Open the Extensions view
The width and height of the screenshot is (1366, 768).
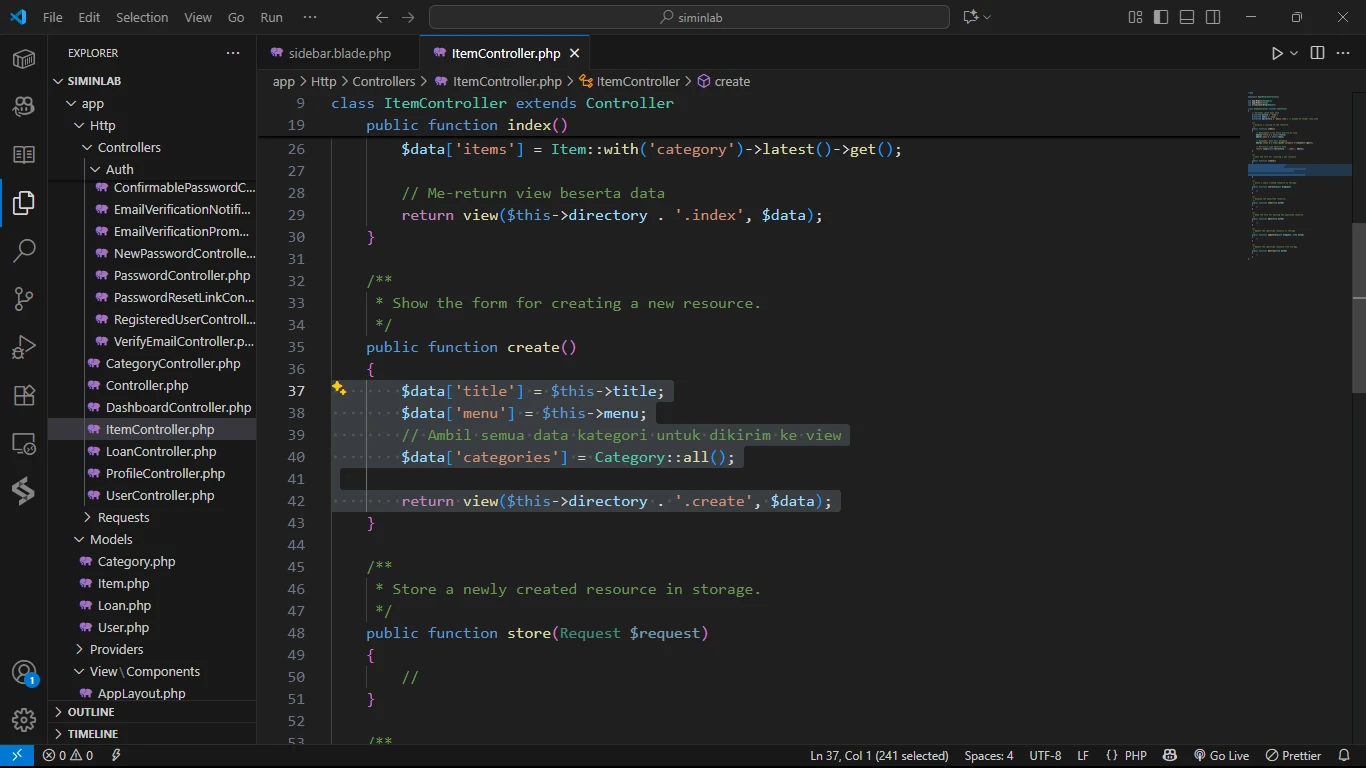(x=24, y=395)
